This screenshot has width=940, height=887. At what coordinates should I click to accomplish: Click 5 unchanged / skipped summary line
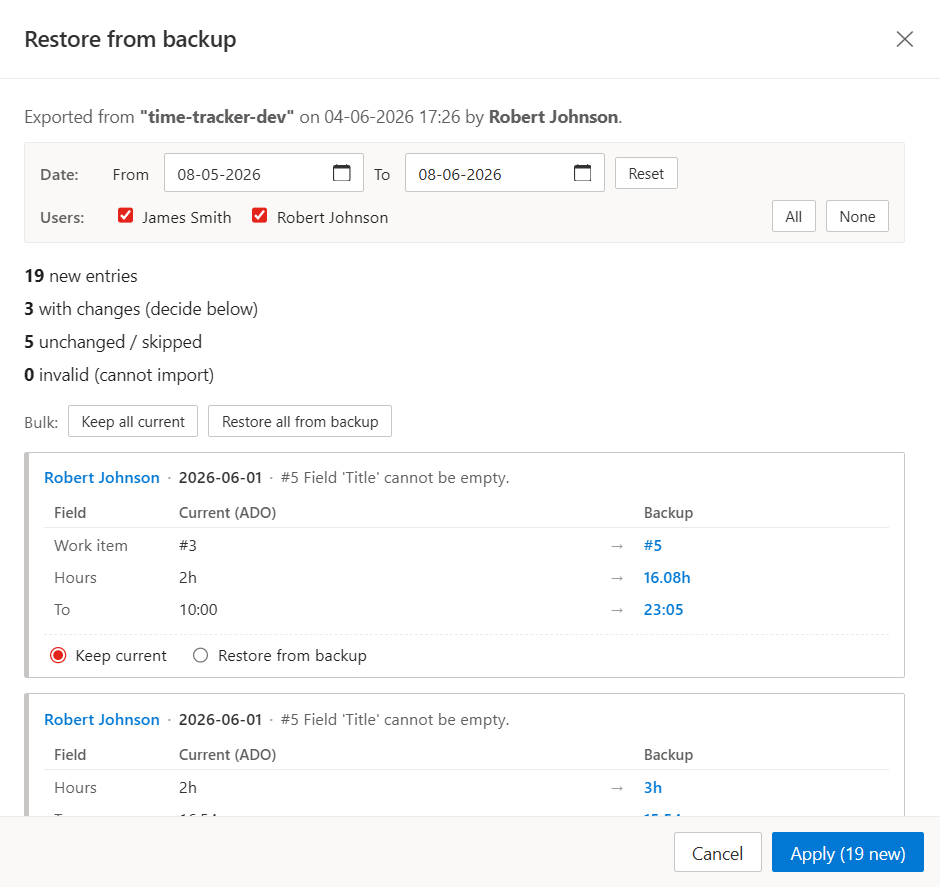[113, 342]
